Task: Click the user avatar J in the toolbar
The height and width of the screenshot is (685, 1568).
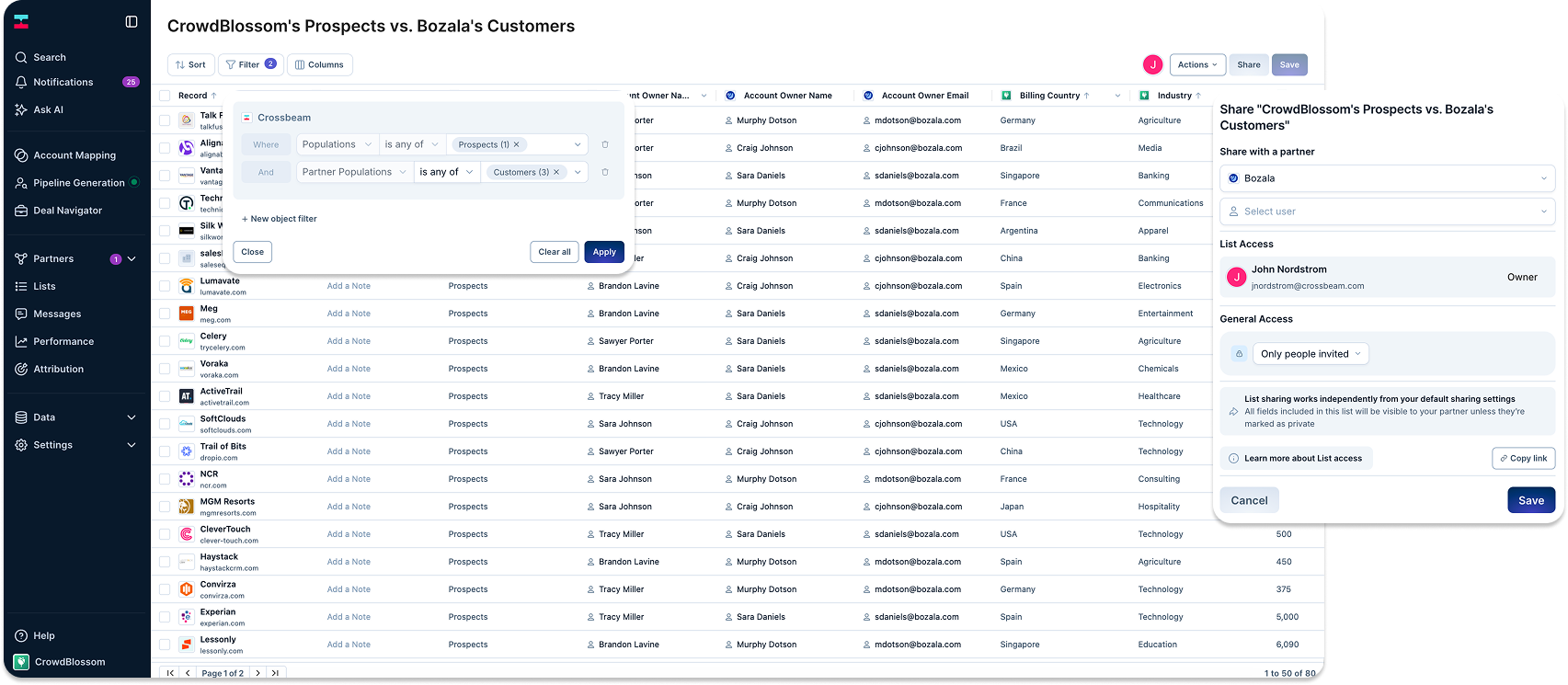Action: (x=1152, y=64)
